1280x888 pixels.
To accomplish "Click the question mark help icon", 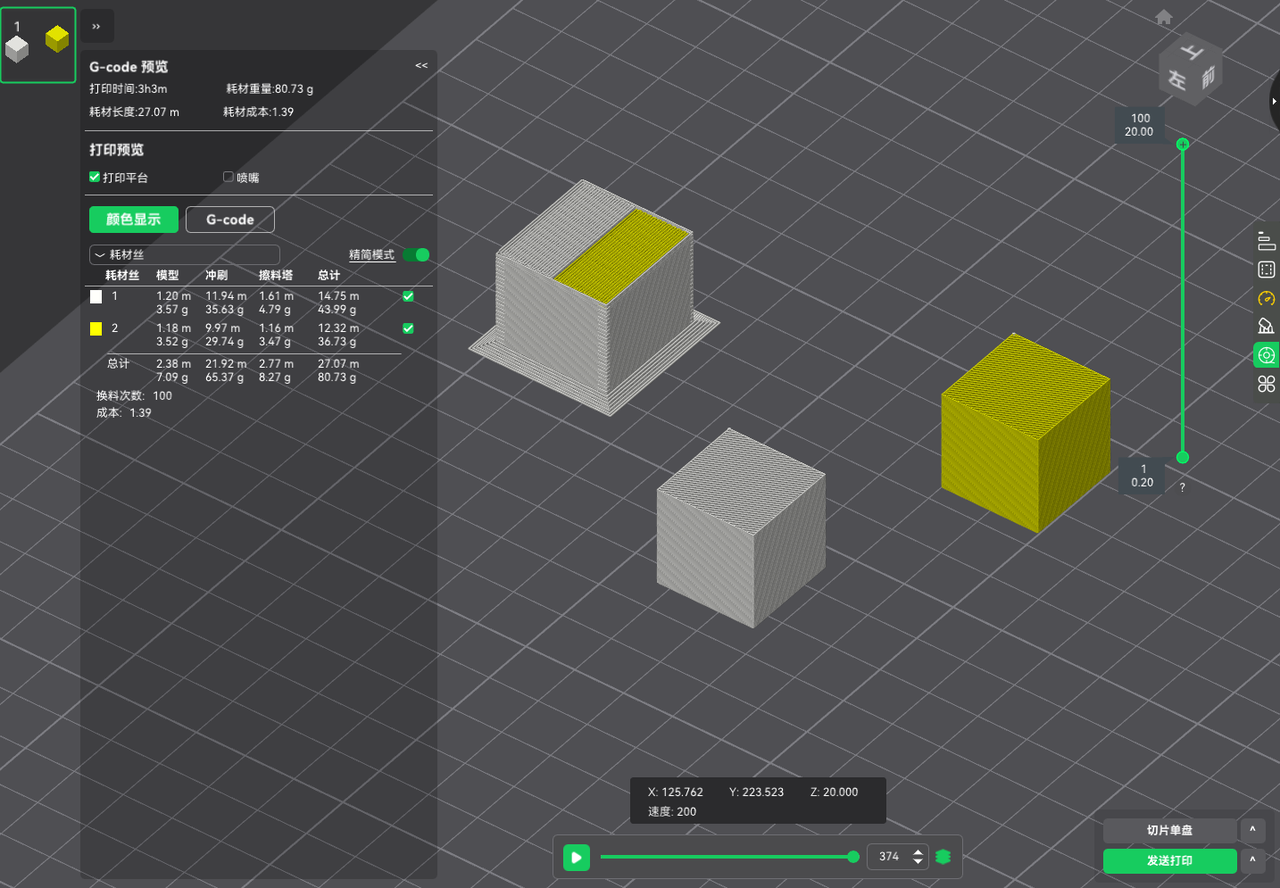I will (x=1182, y=488).
